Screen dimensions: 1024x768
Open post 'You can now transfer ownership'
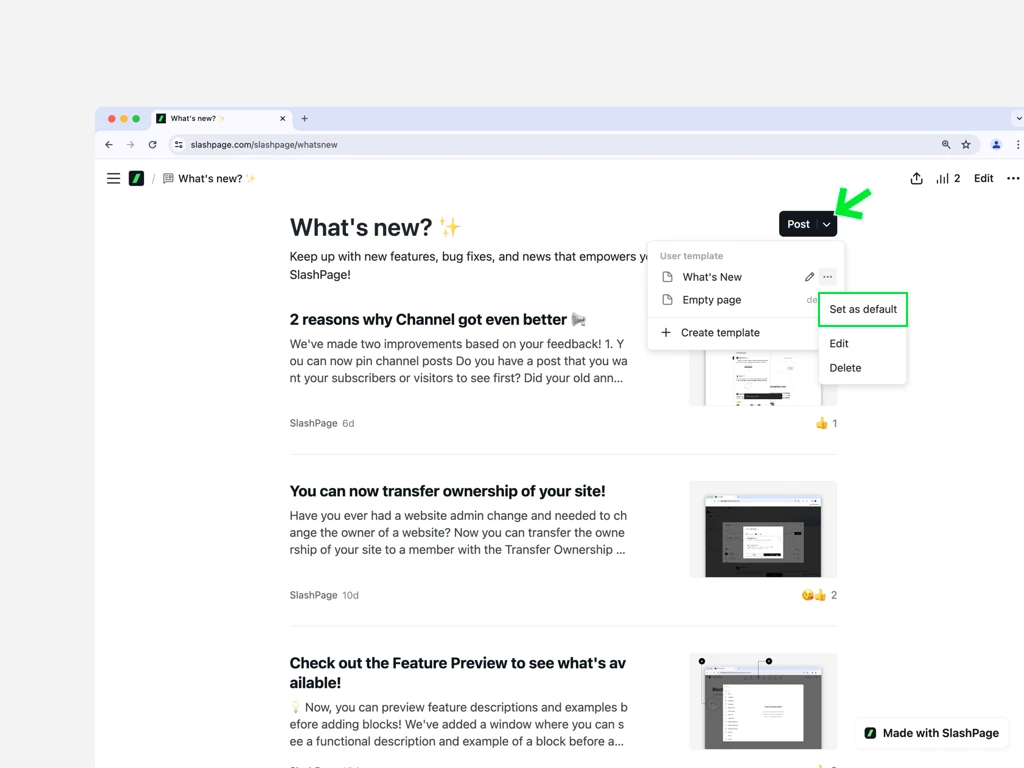pos(447,491)
